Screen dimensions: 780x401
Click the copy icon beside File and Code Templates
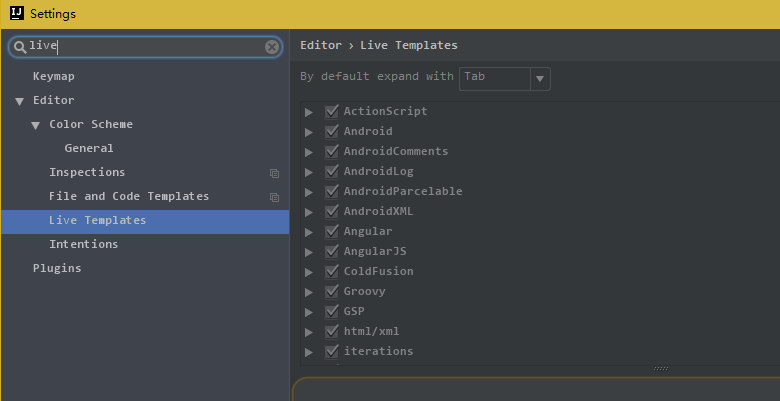click(x=275, y=197)
